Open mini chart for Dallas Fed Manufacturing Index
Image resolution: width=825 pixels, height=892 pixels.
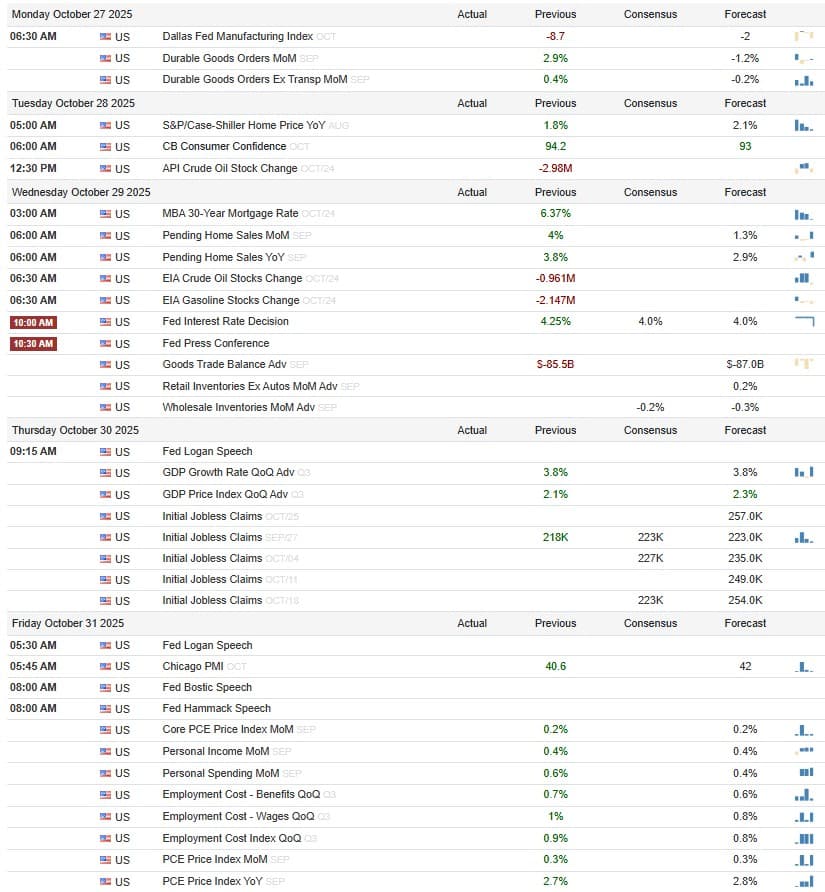(x=803, y=36)
